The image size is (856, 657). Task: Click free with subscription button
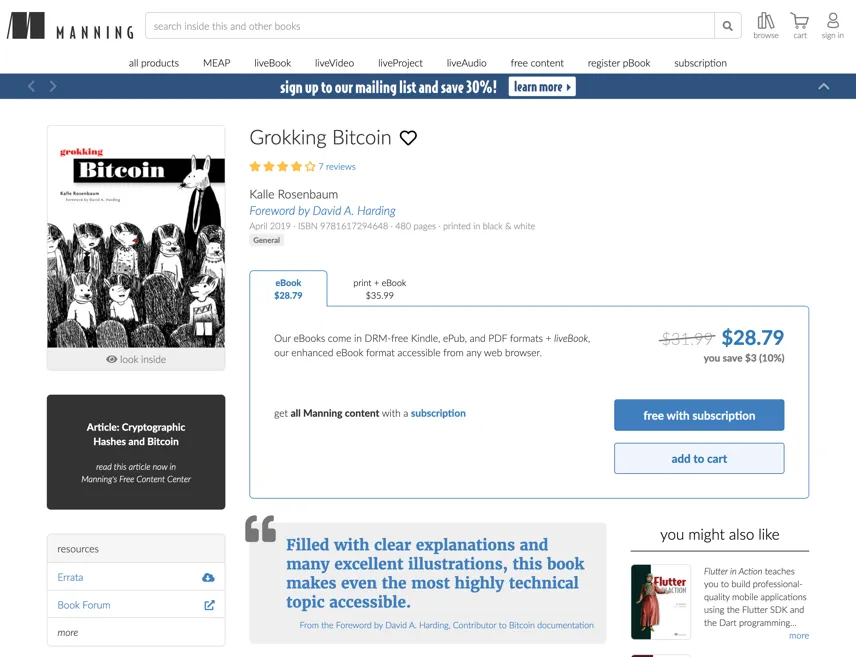pyautogui.click(x=699, y=415)
